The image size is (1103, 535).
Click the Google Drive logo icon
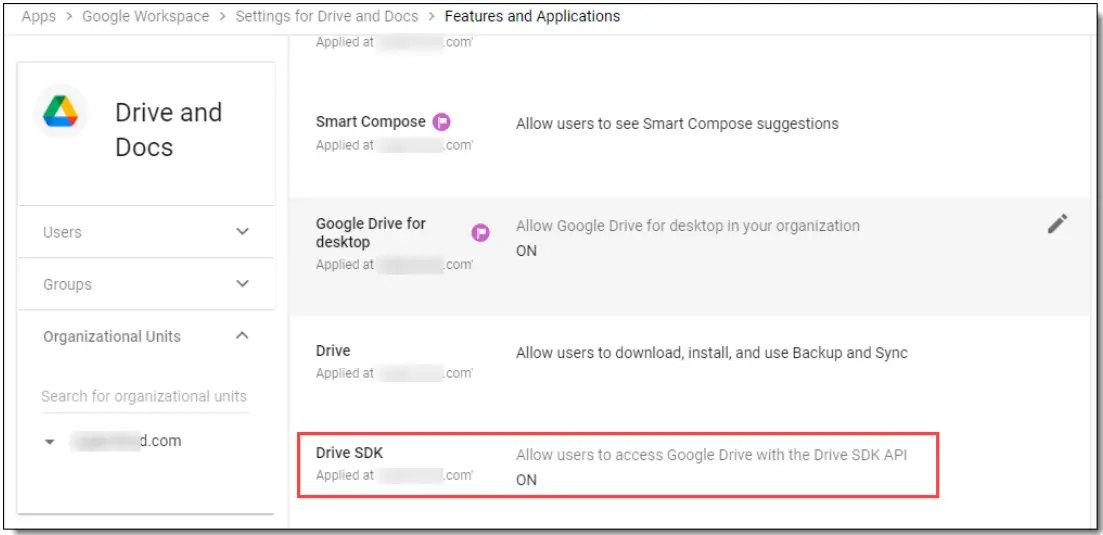(x=60, y=112)
